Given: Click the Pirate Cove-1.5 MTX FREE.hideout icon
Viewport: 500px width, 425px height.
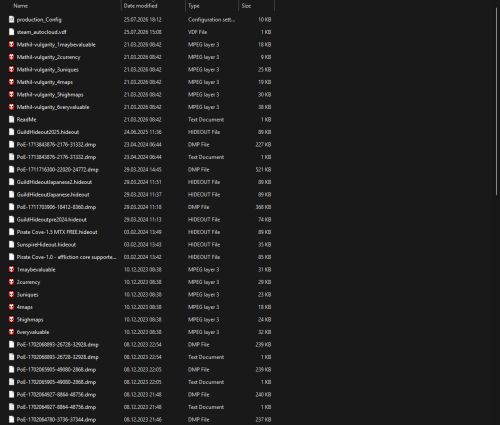Looking at the screenshot, I should (11, 232).
